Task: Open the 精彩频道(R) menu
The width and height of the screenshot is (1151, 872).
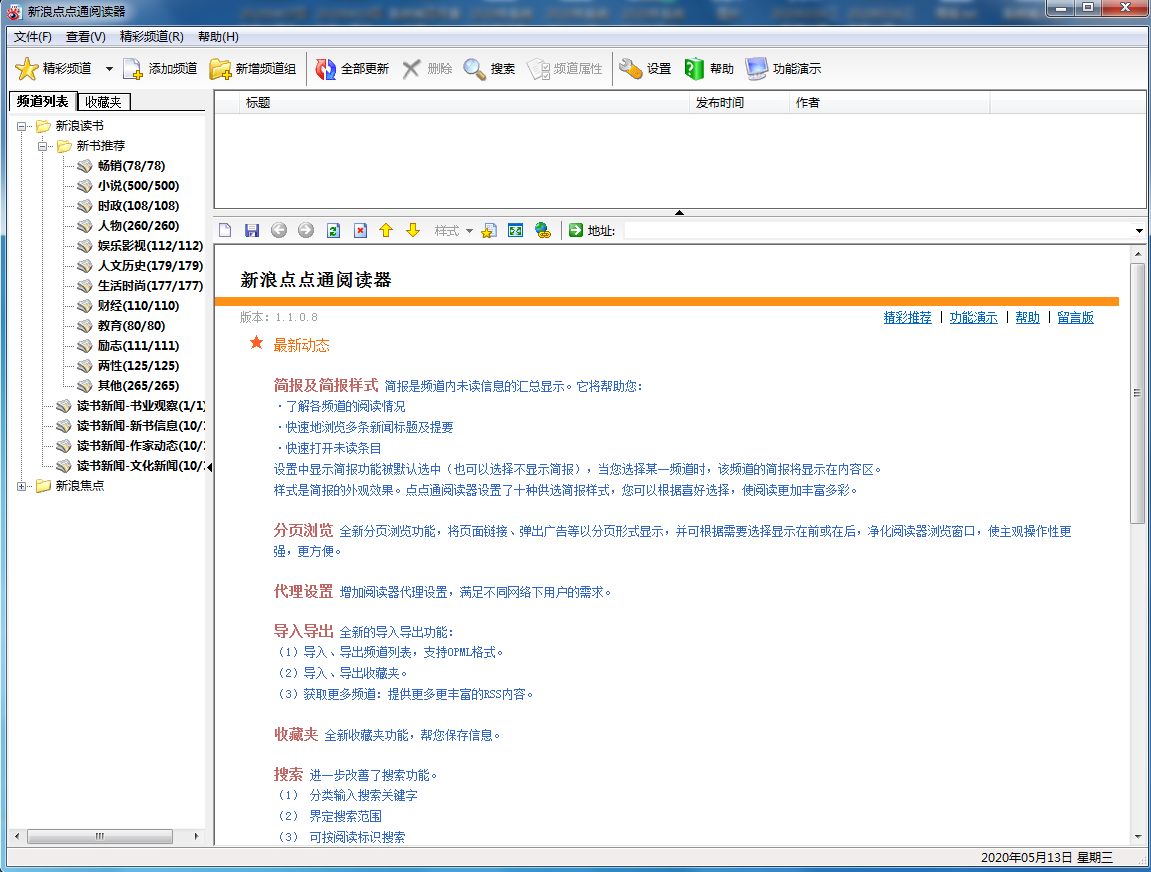Action: (151, 37)
